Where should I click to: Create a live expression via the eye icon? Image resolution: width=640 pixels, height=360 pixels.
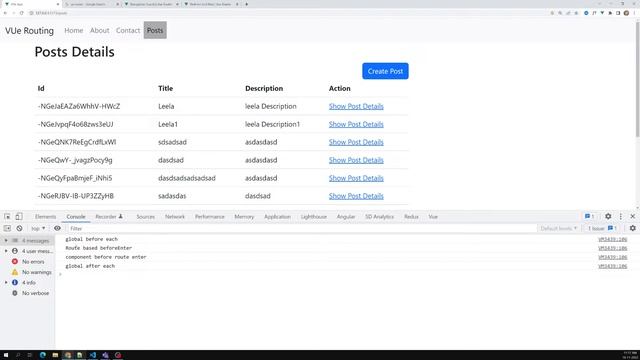(57, 228)
